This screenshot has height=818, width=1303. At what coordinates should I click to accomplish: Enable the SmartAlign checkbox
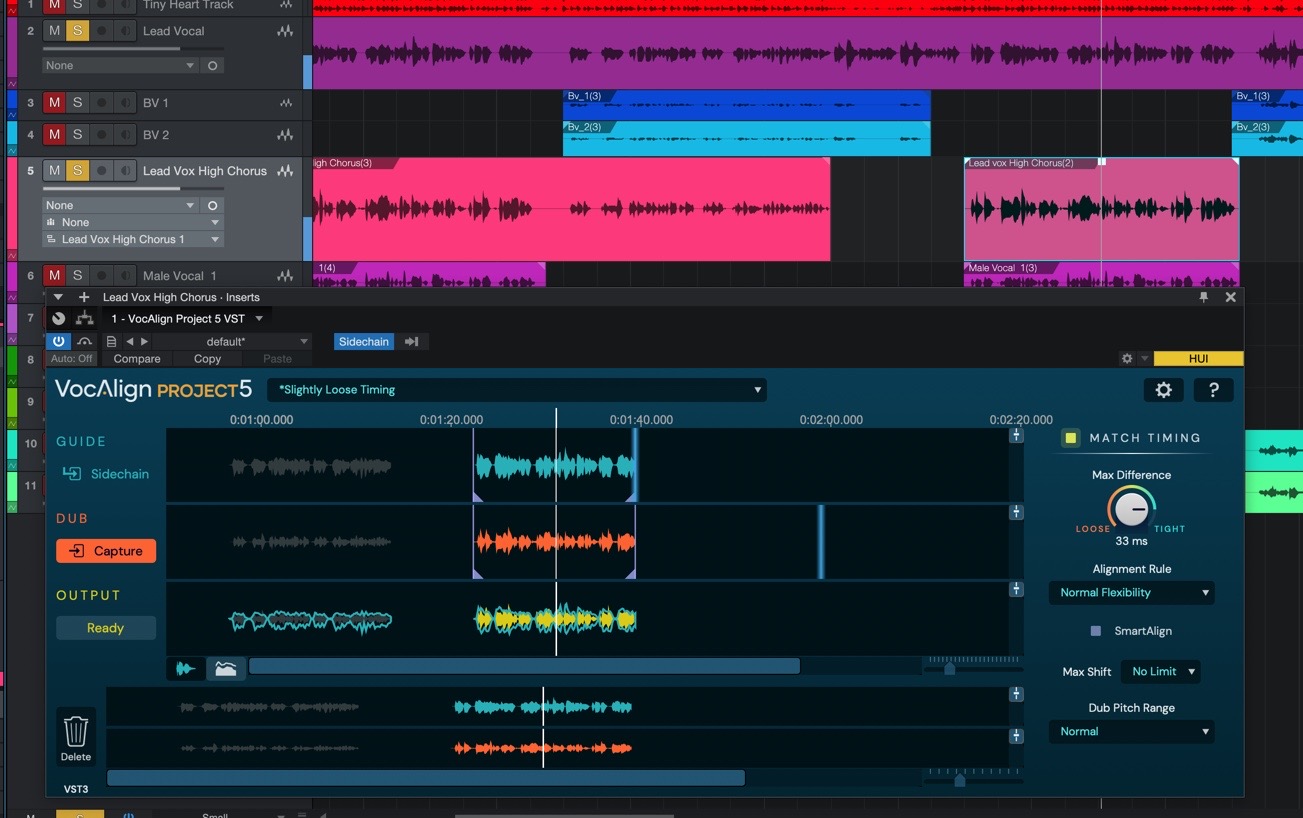tap(1095, 631)
